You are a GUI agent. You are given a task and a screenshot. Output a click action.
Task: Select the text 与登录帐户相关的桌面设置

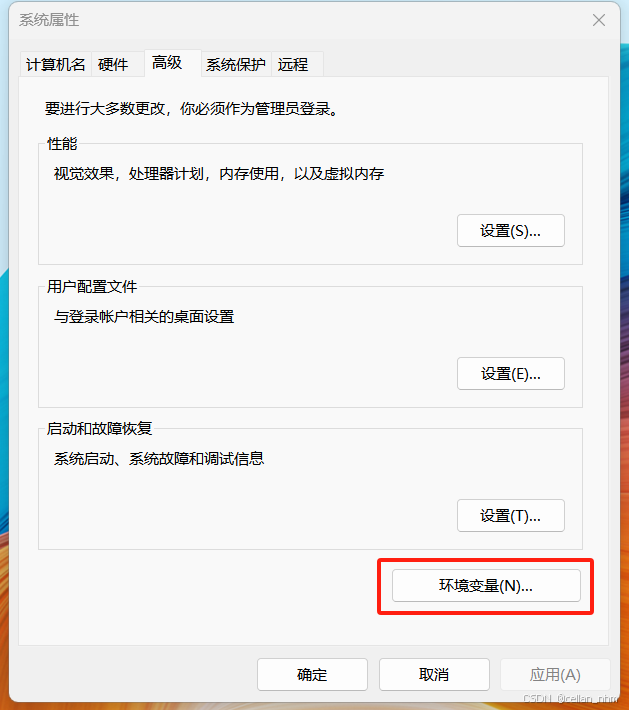click(x=144, y=317)
